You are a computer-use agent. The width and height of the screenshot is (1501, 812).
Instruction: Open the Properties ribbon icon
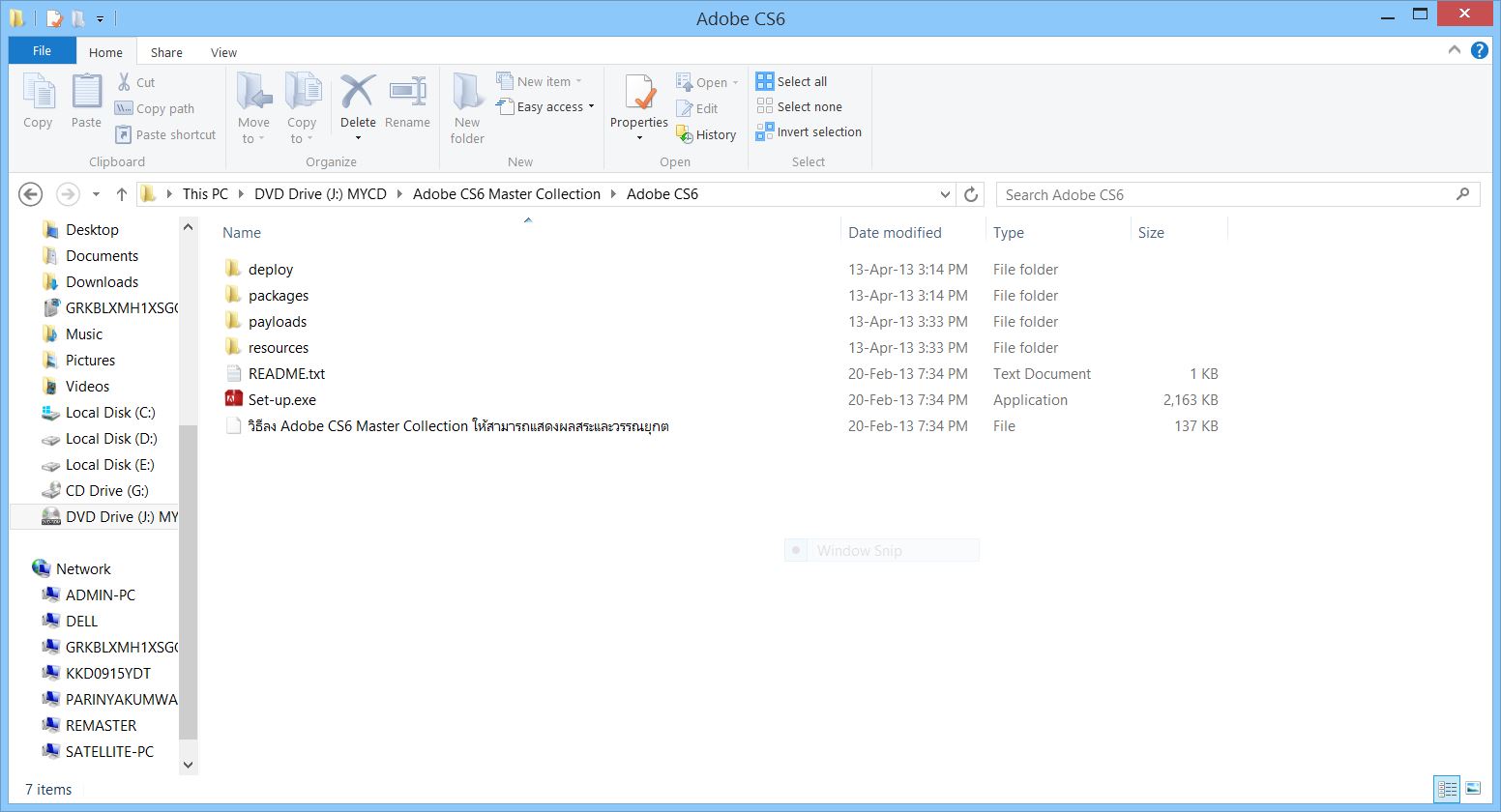(x=639, y=92)
